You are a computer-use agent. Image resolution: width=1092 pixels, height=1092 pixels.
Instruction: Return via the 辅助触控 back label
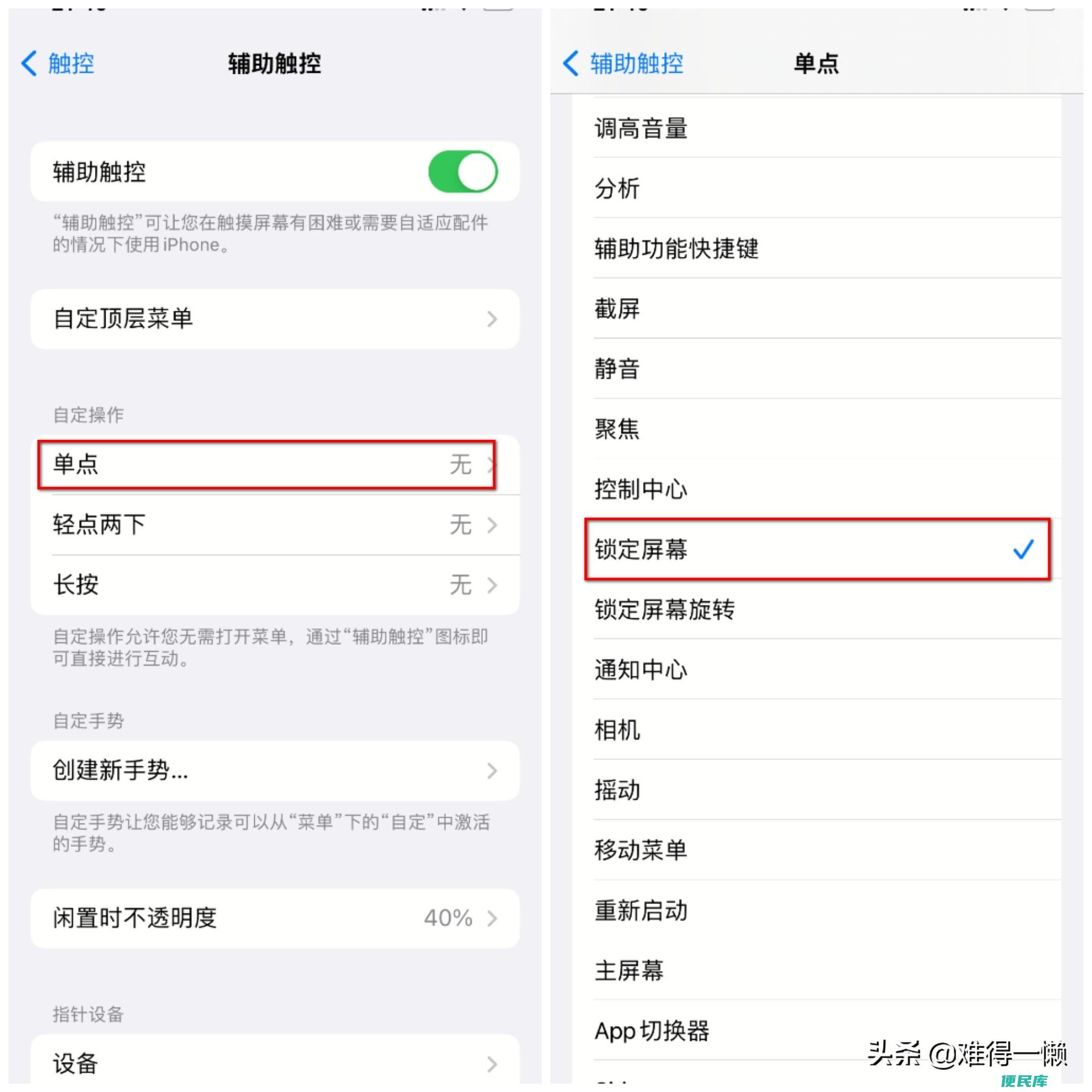pos(637,63)
